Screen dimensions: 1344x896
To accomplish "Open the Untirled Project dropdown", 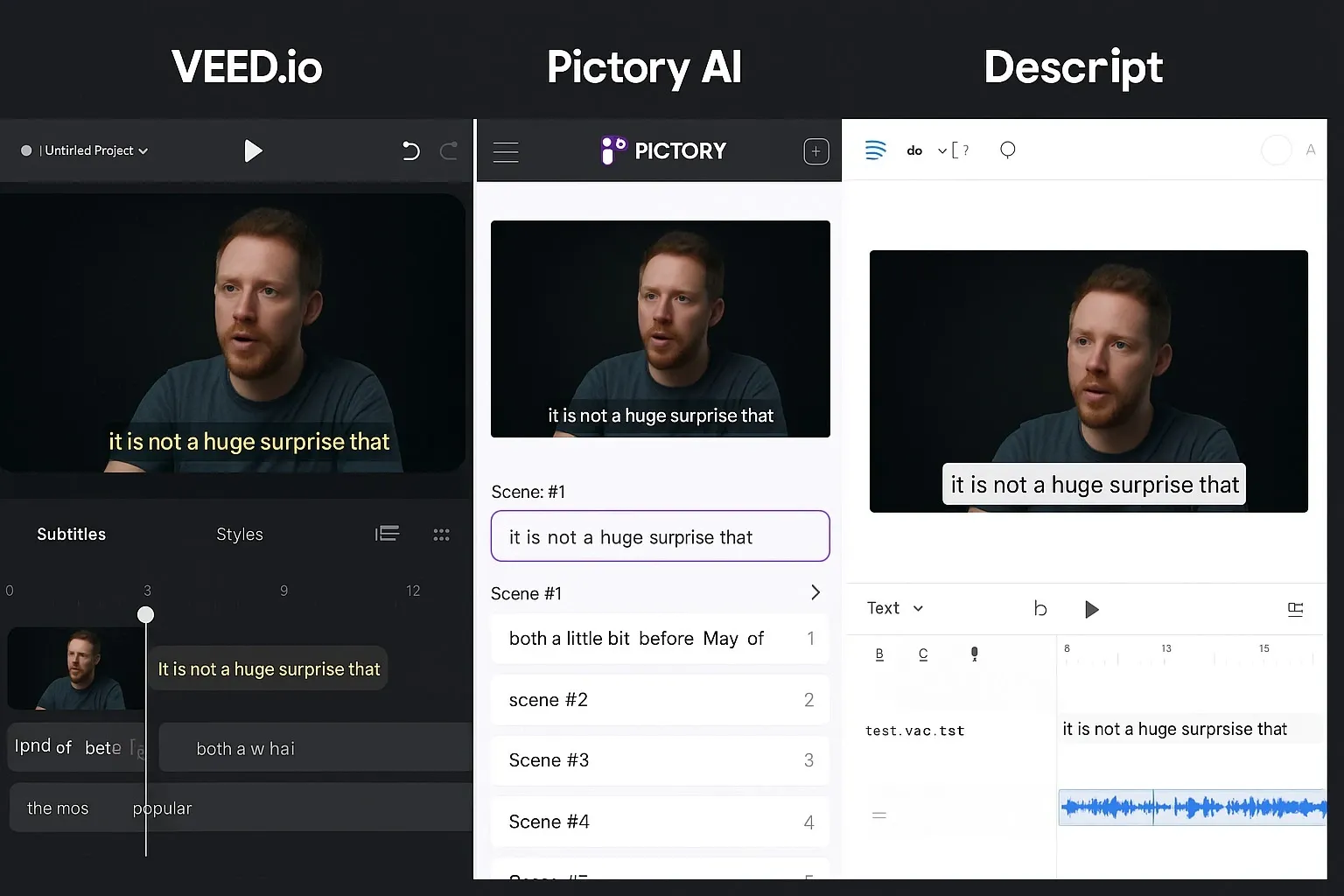I will (143, 150).
